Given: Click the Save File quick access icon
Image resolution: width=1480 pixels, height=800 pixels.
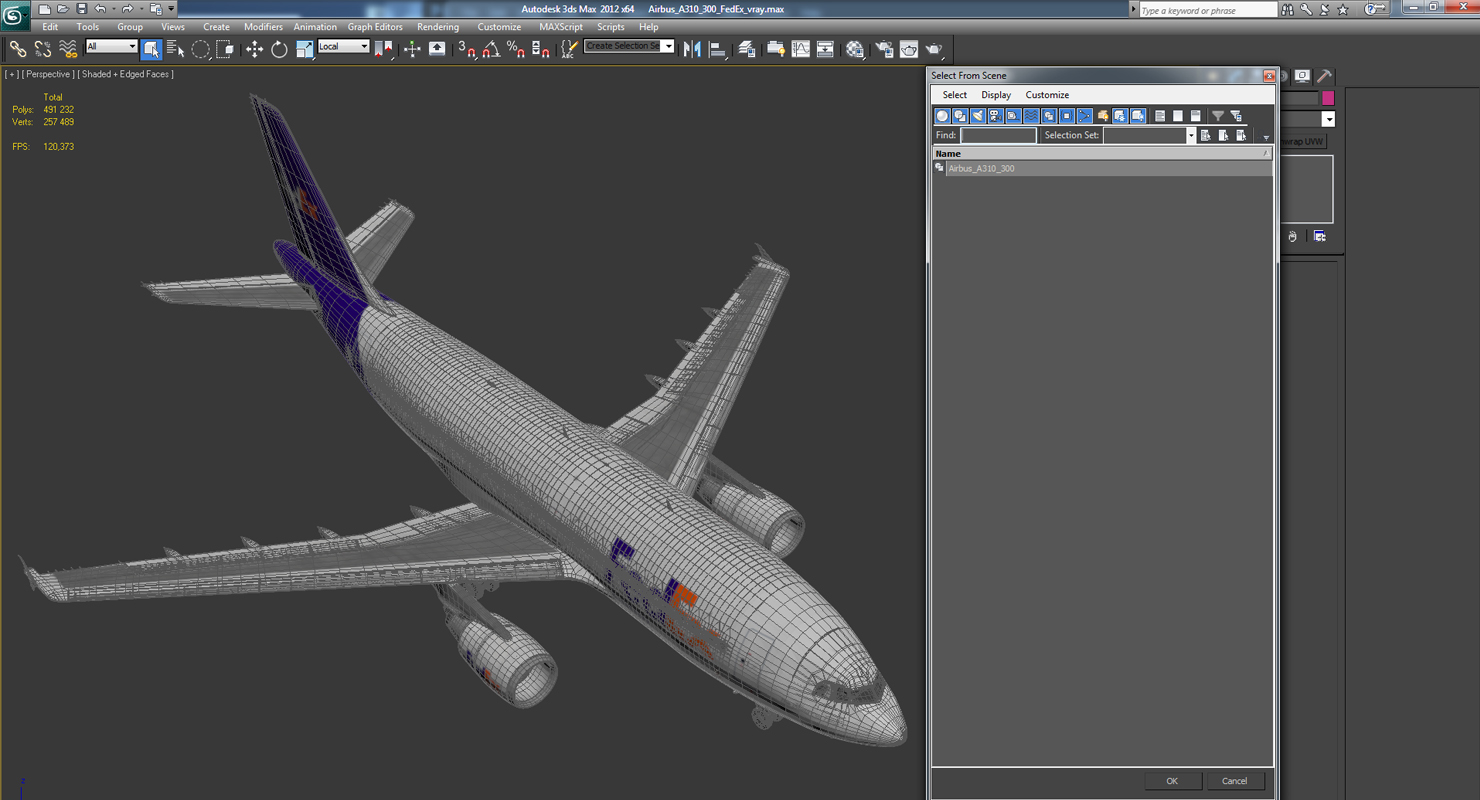Looking at the screenshot, I should pyautogui.click(x=81, y=9).
